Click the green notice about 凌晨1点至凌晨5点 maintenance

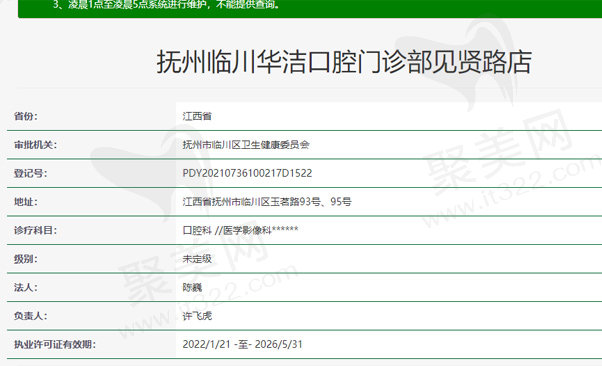point(166,5)
